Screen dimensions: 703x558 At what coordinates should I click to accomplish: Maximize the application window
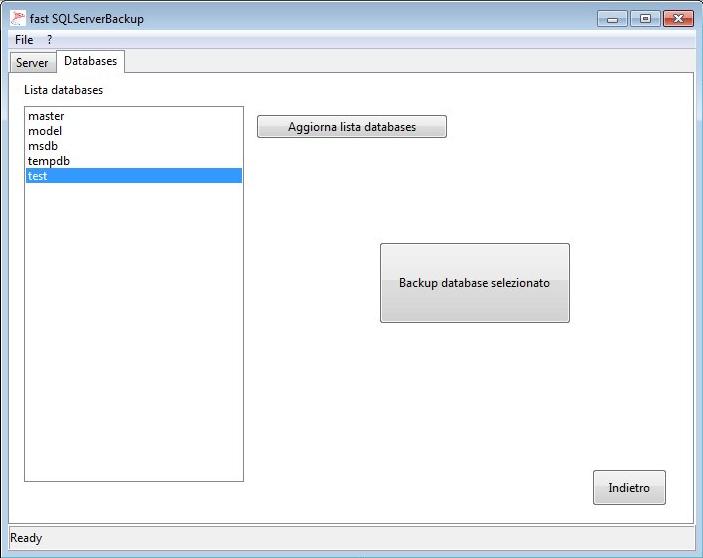tap(644, 18)
